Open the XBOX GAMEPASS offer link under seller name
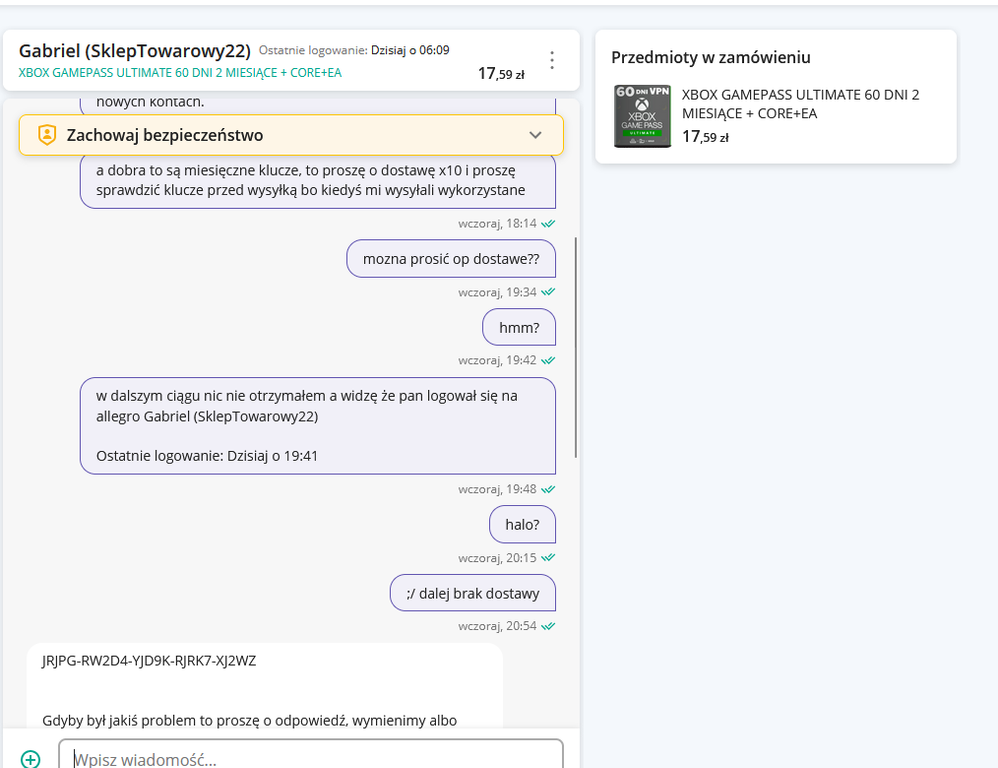 (180, 73)
